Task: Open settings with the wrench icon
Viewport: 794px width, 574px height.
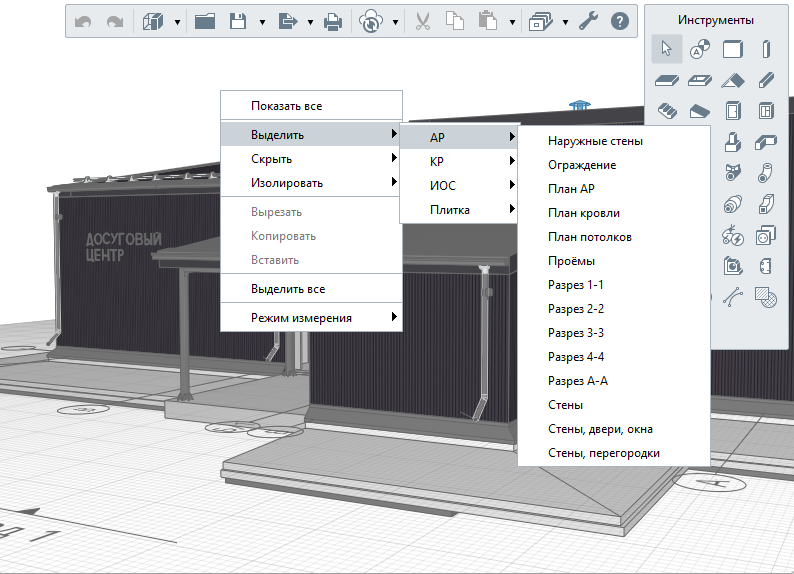Action: click(588, 21)
